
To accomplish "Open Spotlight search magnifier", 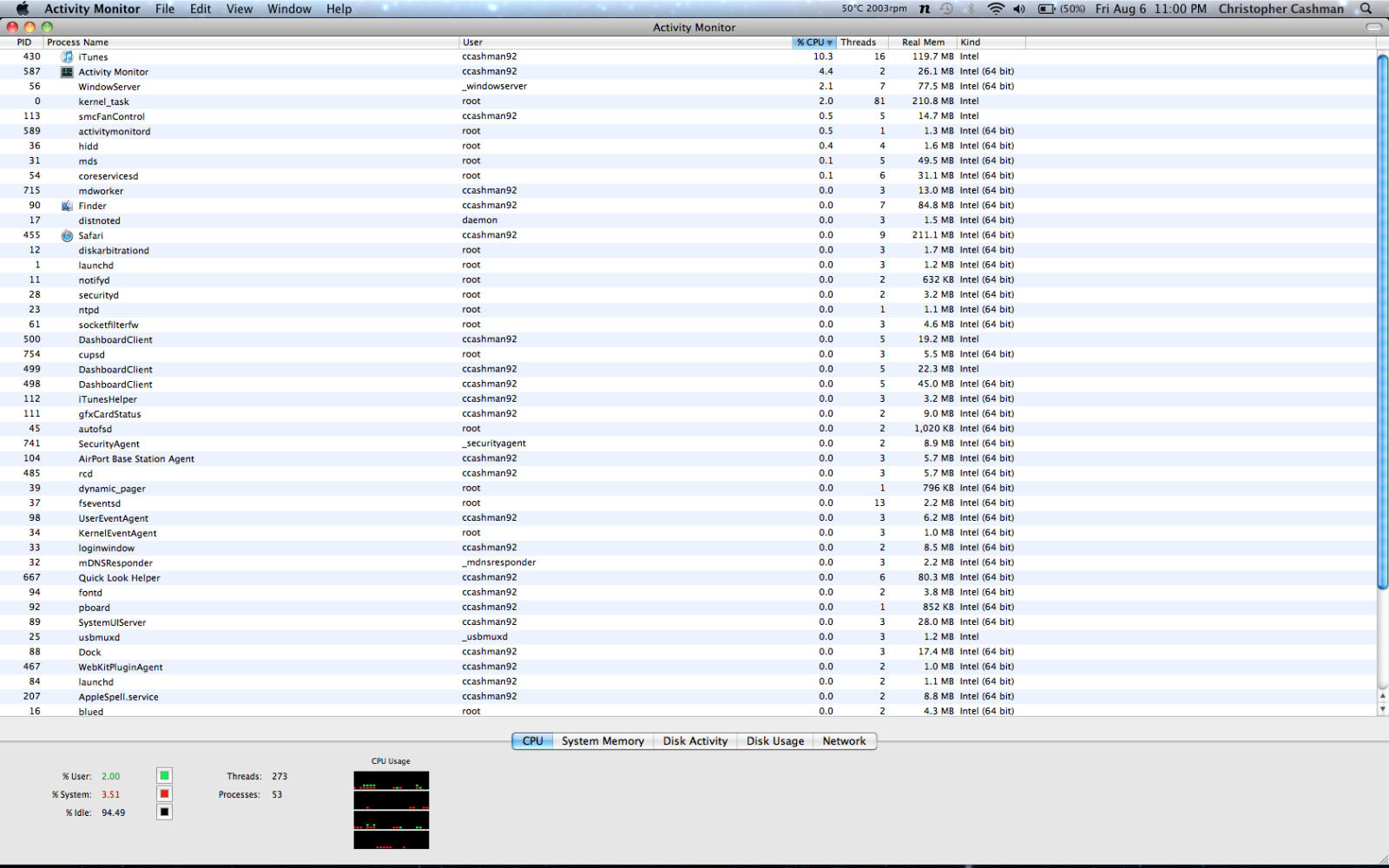I will [1366, 9].
